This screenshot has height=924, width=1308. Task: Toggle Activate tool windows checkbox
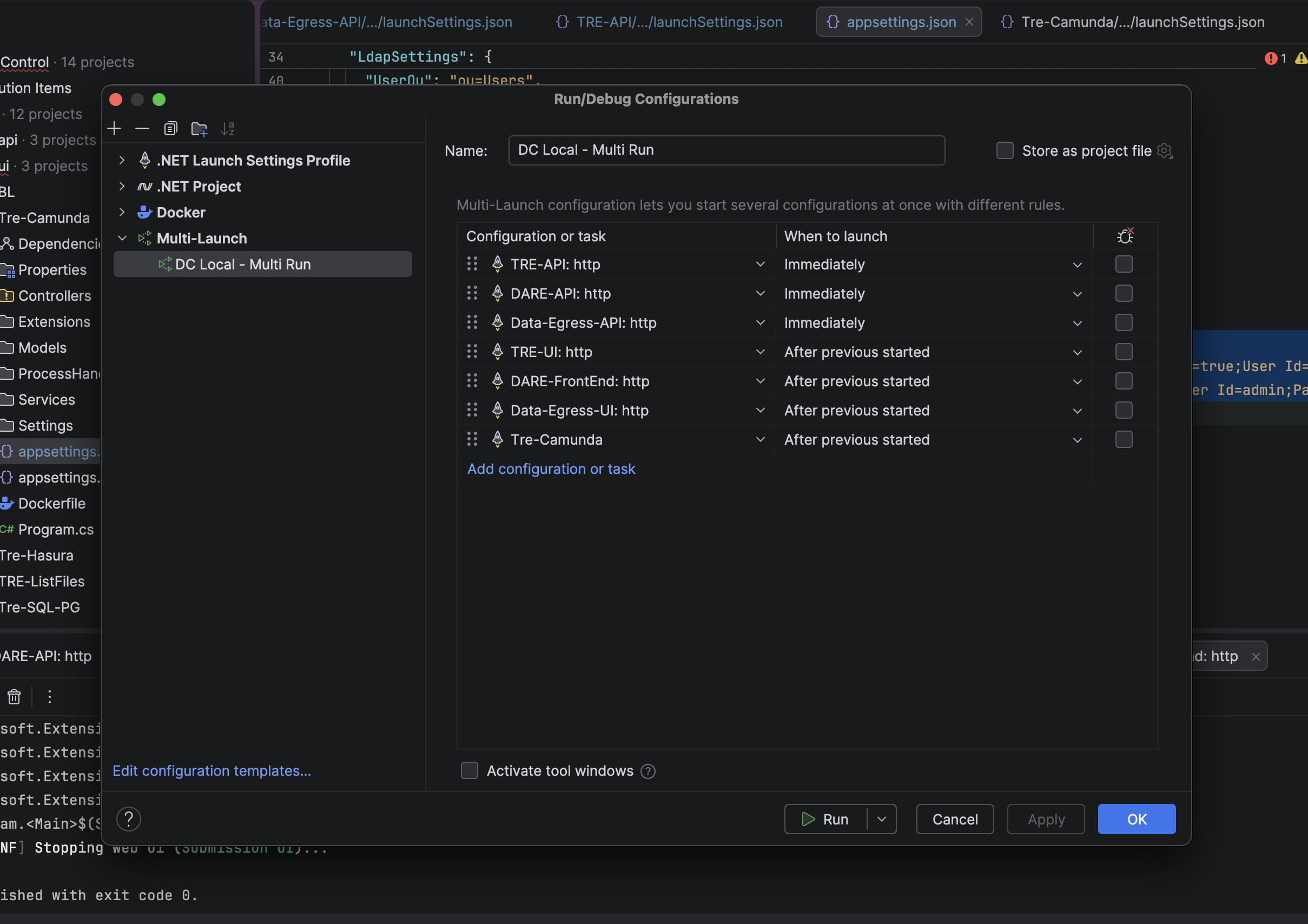tap(470, 771)
